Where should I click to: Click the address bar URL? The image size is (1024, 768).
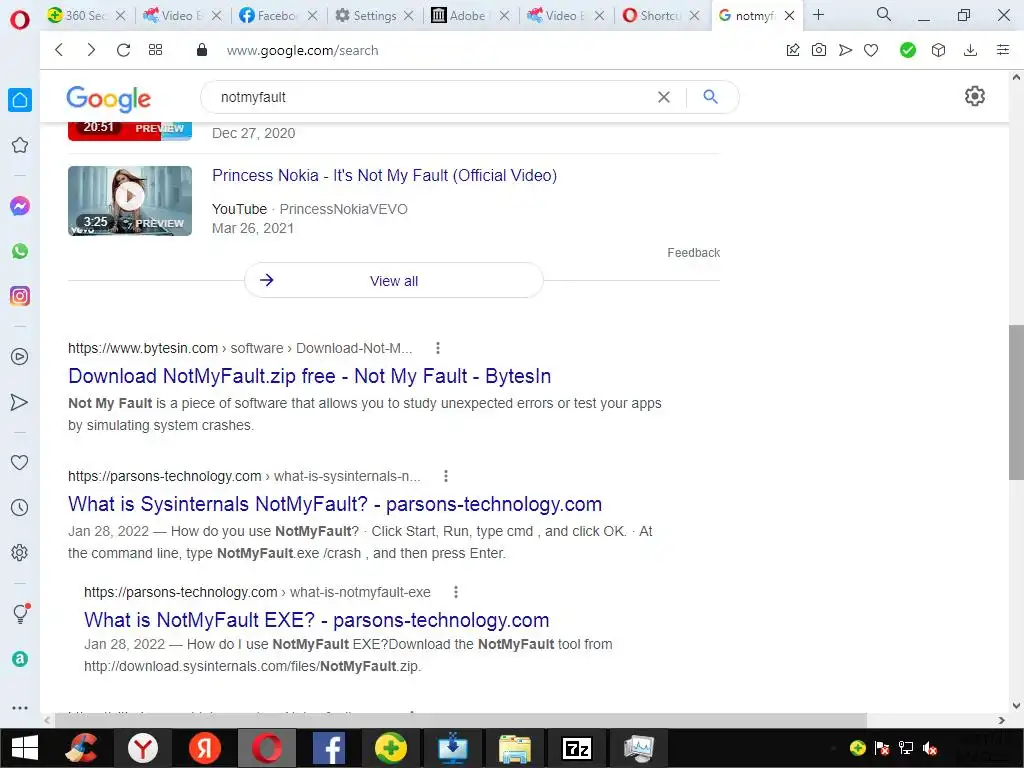pos(302,50)
